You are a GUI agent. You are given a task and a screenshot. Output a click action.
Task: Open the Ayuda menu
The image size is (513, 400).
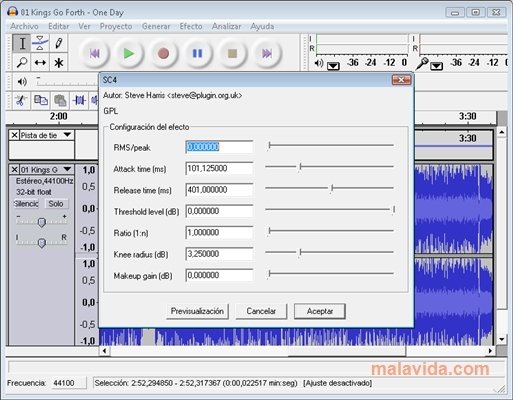click(262, 26)
